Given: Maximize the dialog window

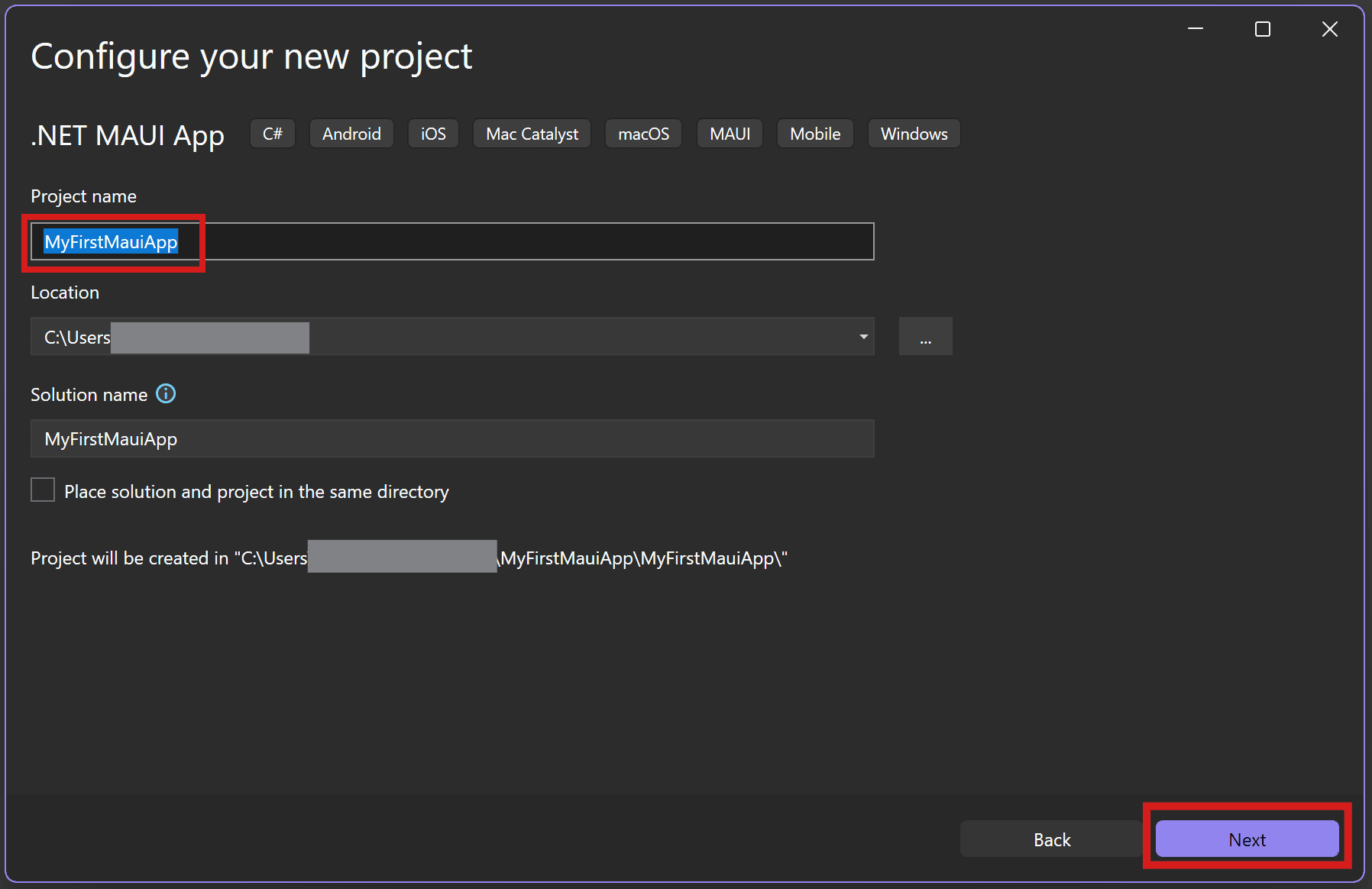Looking at the screenshot, I should click(1263, 29).
